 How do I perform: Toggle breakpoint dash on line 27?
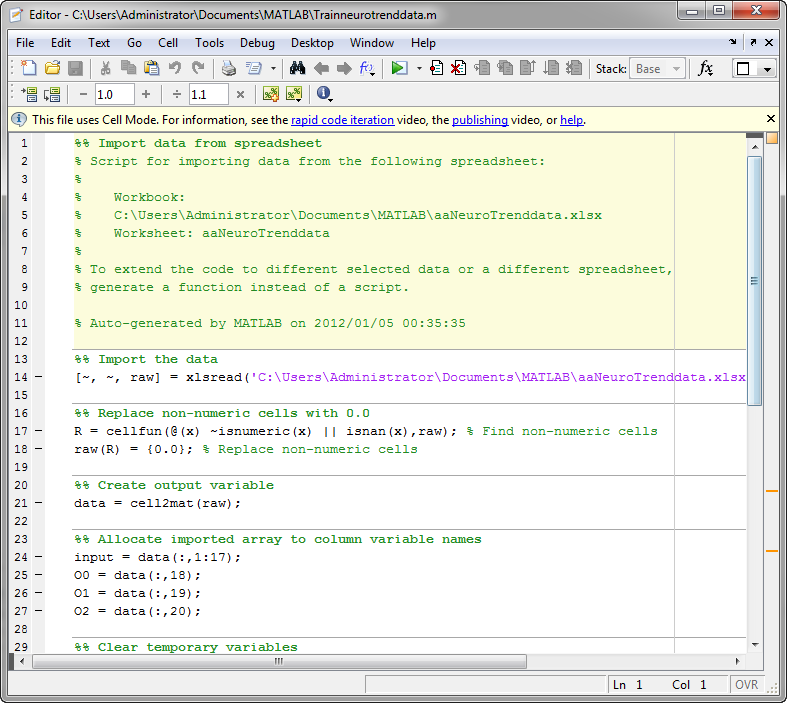[39, 611]
